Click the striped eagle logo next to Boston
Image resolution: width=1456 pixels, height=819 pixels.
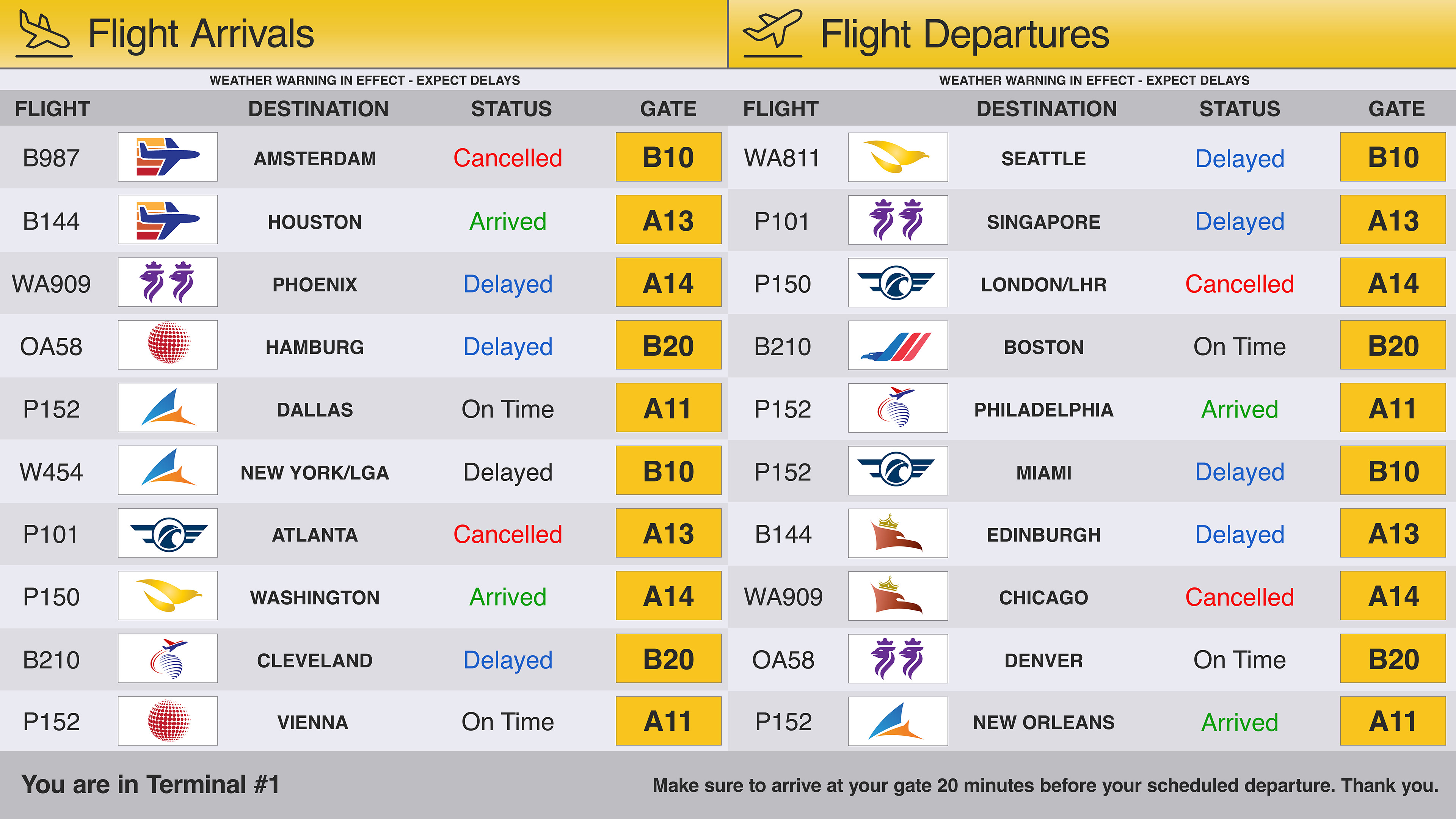897,345
